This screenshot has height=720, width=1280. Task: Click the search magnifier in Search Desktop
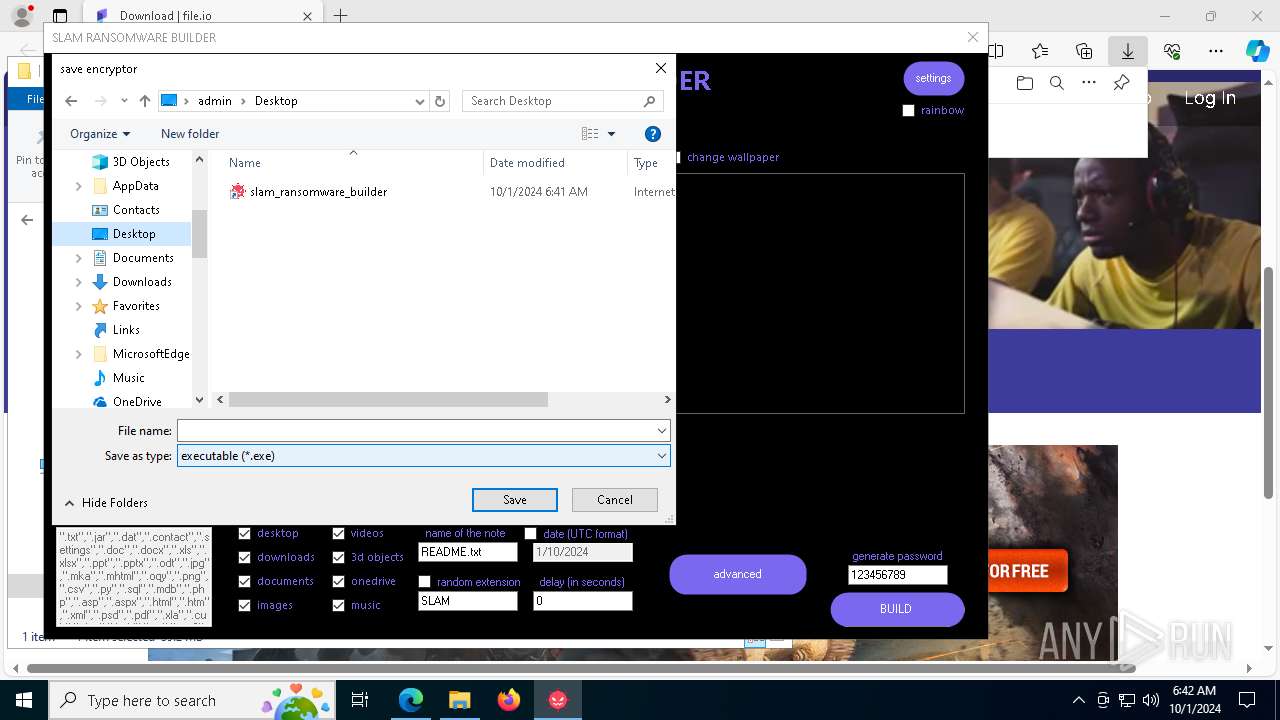pos(650,101)
